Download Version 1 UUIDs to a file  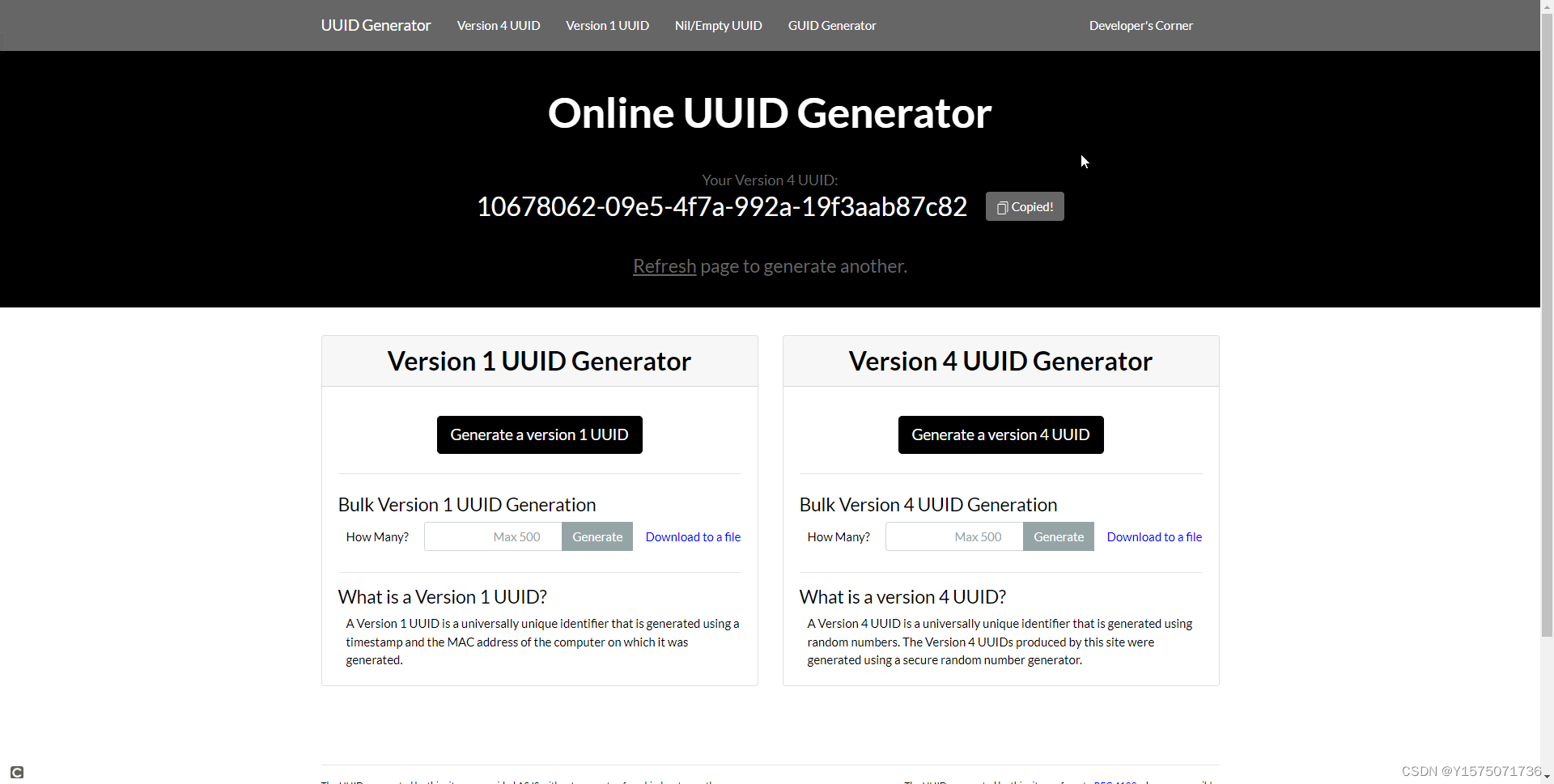click(x=693, y=536)
